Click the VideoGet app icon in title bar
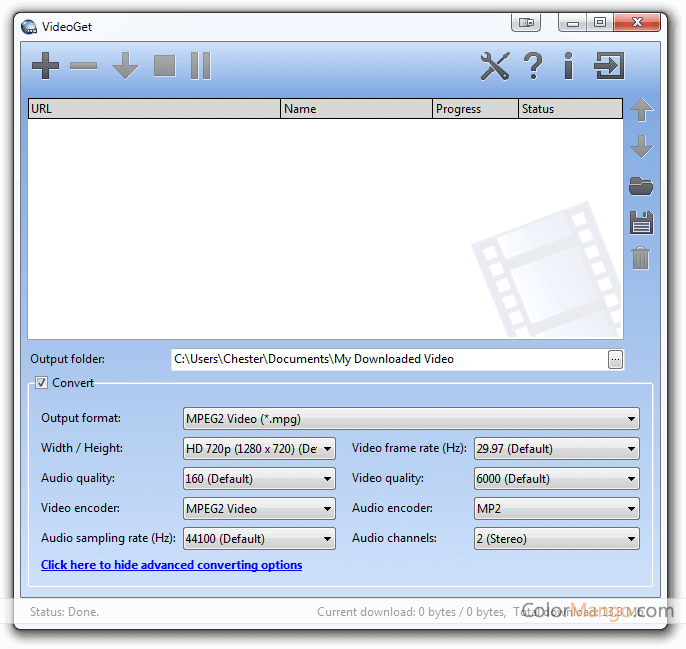The height and width of the screenshot is (649, 686). pos(29,27)
